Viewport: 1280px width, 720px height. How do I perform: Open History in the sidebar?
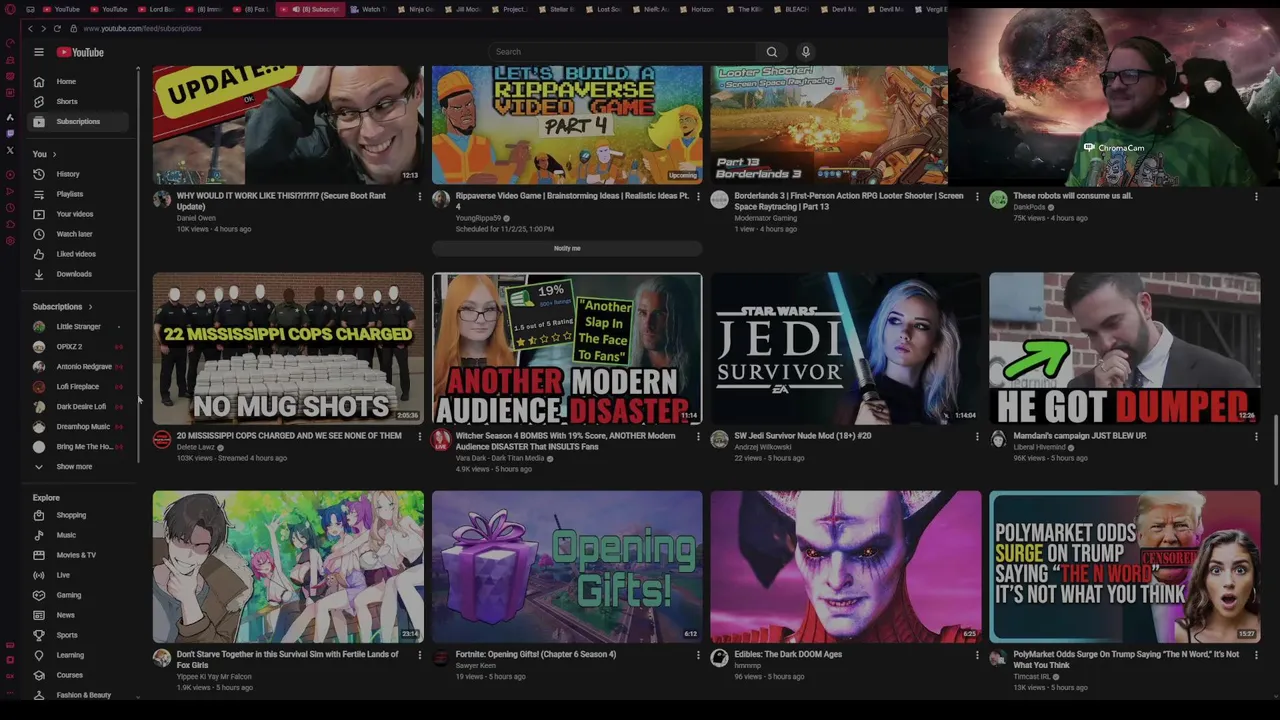tap(80, 174)
